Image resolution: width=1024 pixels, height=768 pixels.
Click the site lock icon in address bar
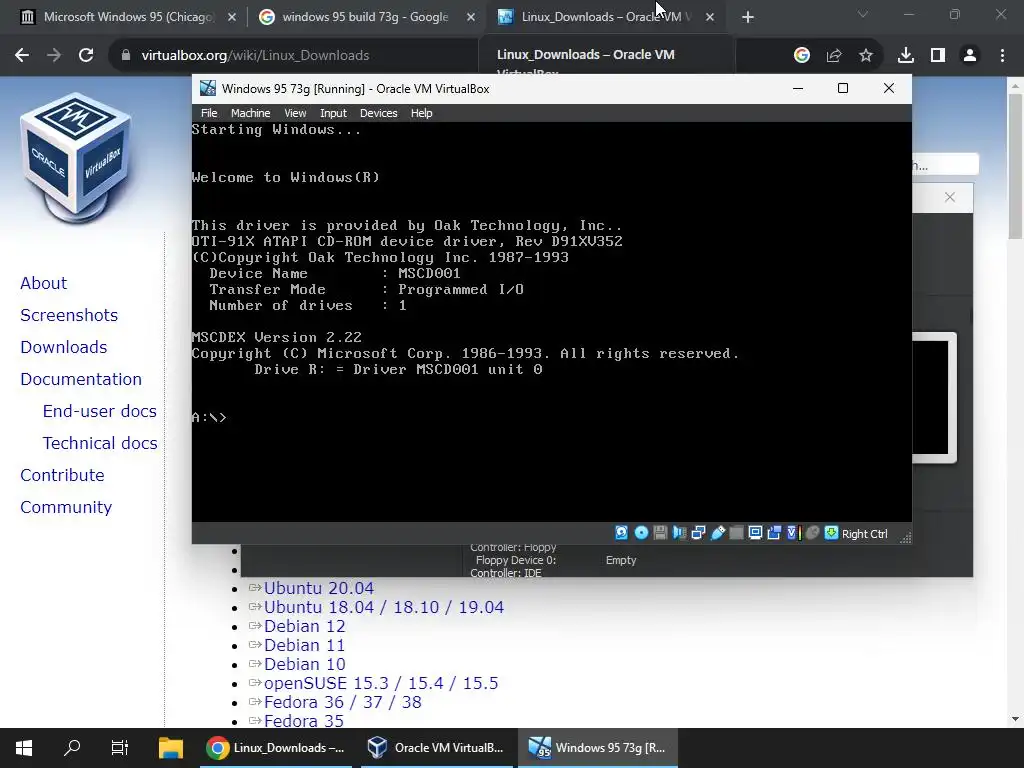click(125, 56)
